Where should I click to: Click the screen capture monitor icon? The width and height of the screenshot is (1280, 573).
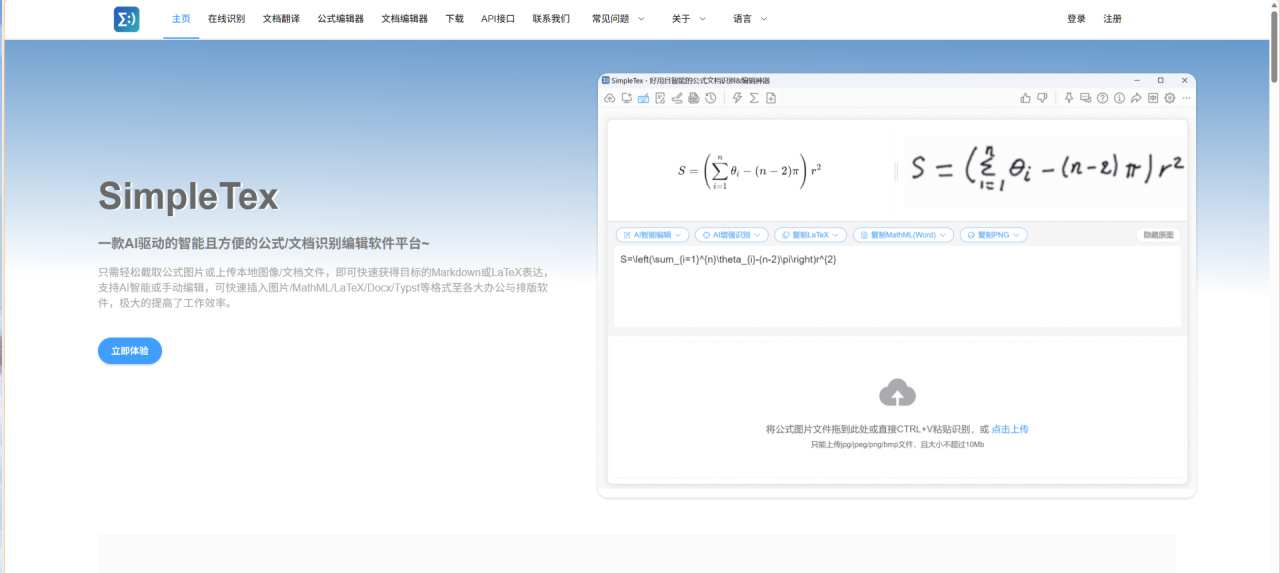click(627, 98)
